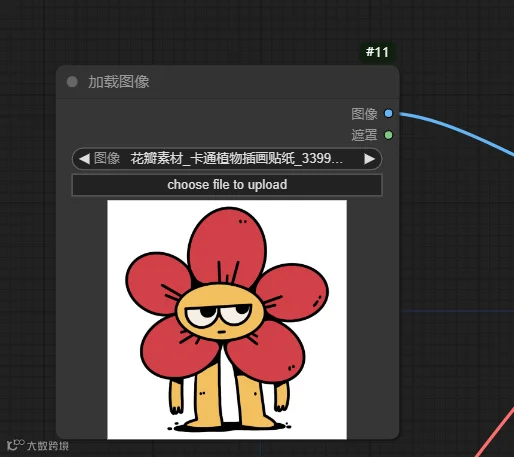Select the 加载图像 node title
This screenshot has width=514, height=457.
pos(119,82)
